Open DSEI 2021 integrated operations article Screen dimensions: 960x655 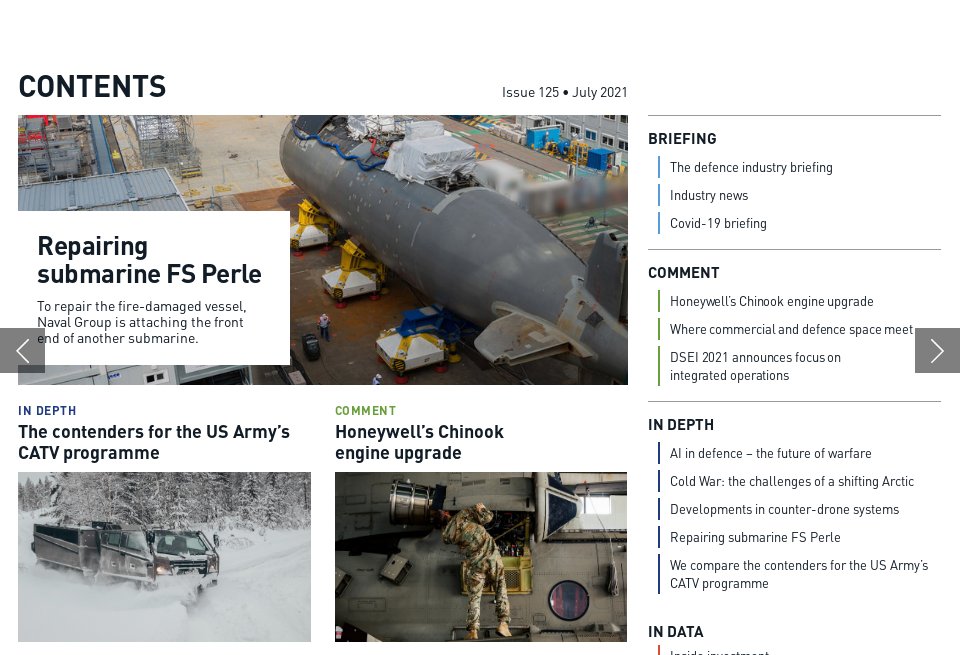pyautogui.click(x=754, y=366)
